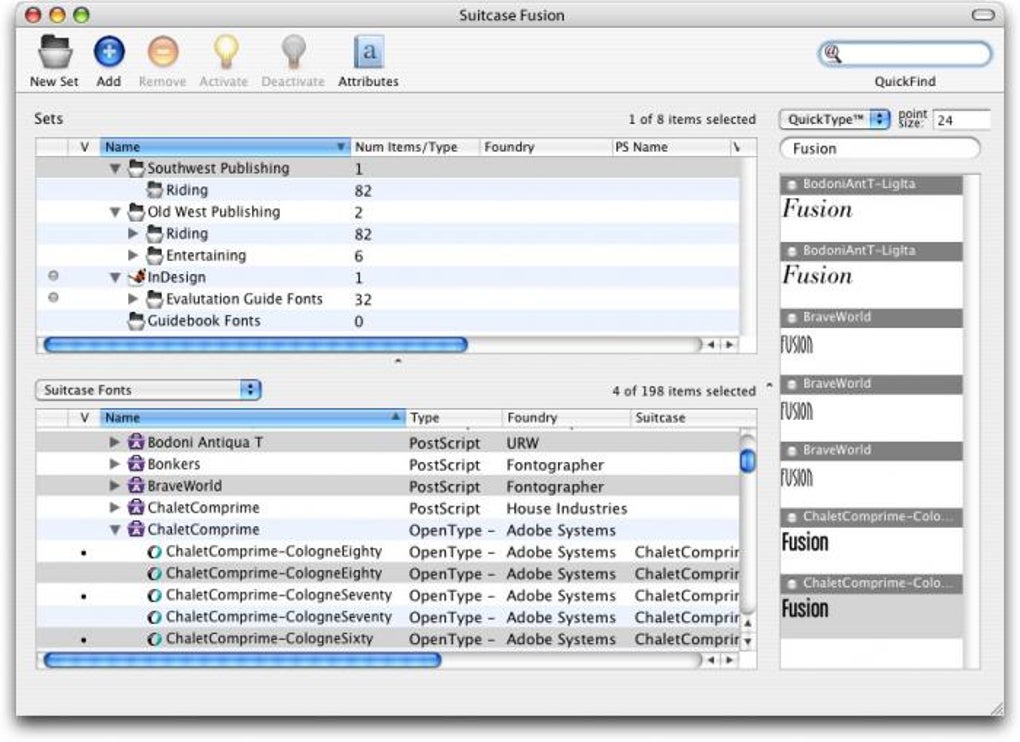Click the Riding set icon under Old West Publishing
Viewport: 1020px width, 742px height.
tap(154, 233)
